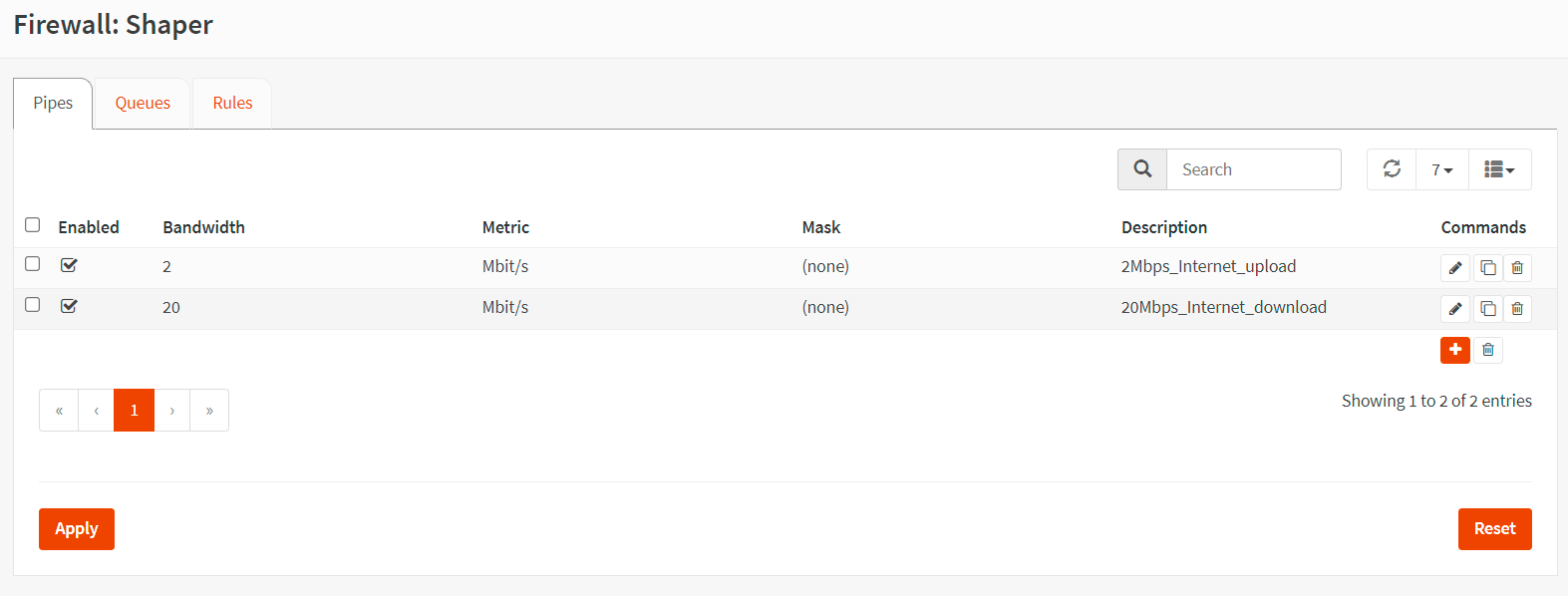Edit the 20Mbps_Internet_download pipe
This screenshot has width=1568, height=596.
1455,309
